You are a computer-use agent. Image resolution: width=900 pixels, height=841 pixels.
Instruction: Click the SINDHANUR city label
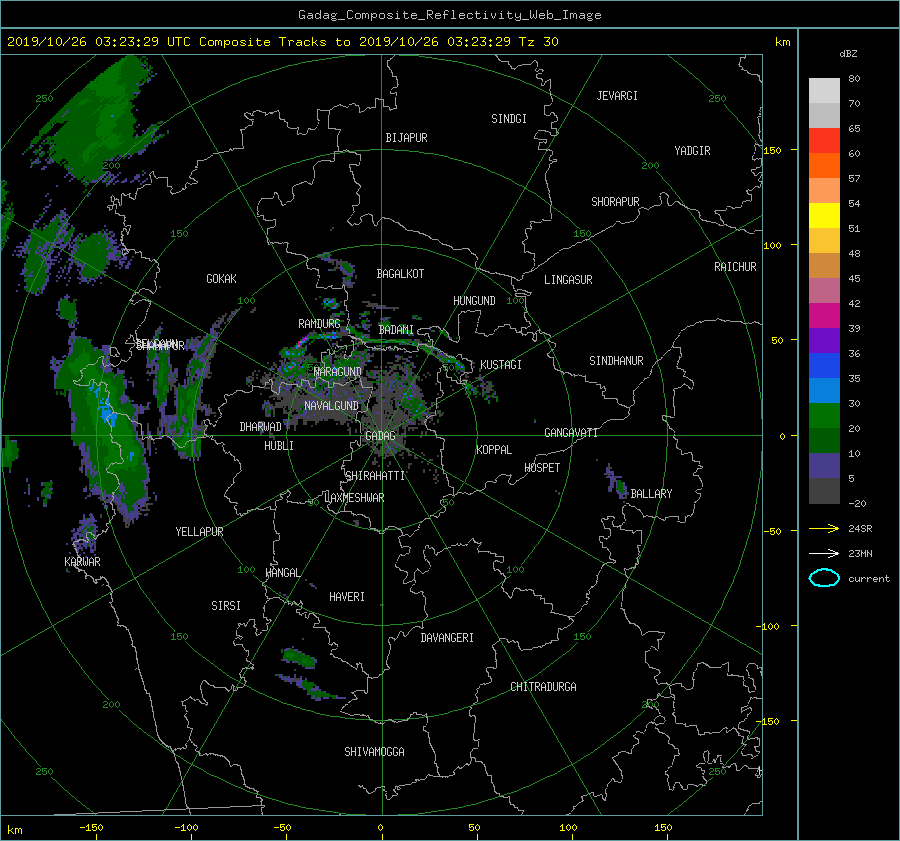[616, 361]
